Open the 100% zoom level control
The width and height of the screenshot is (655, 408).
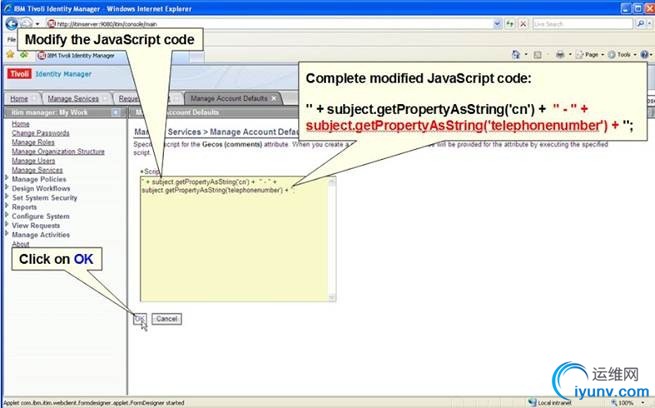(629, 403)
